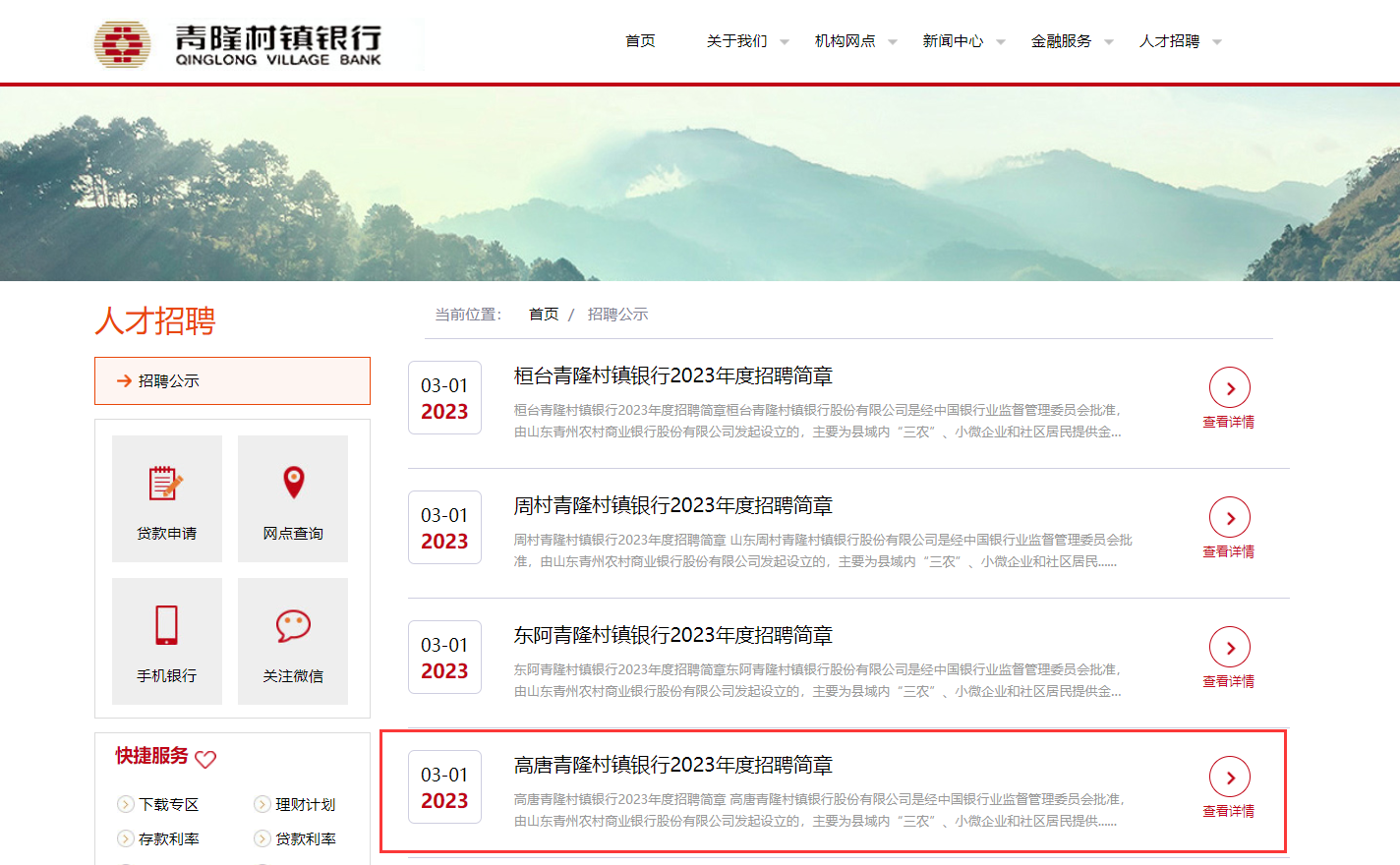This screenshot has width=1400, height=865.
Task: Expand the 人才招聘 dropdown arrow
Action: pyautogui.click(x=1217, y=41)
